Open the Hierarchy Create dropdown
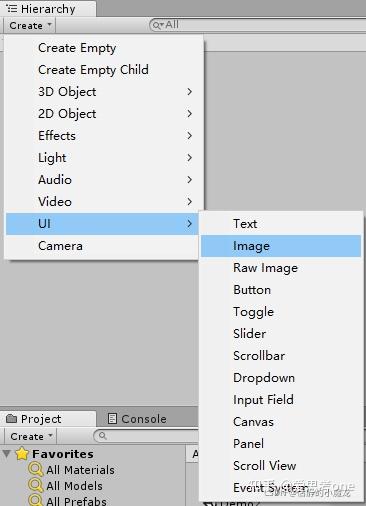 pyautogui.click(x=30, y=25)
